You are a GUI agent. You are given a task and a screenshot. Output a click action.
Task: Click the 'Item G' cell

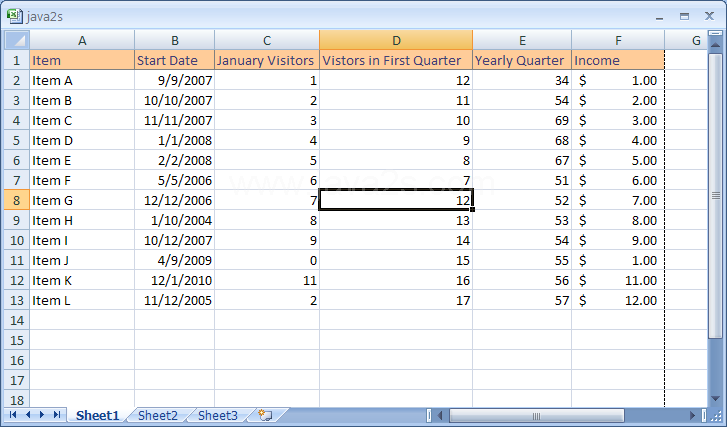tap(82, 200)
